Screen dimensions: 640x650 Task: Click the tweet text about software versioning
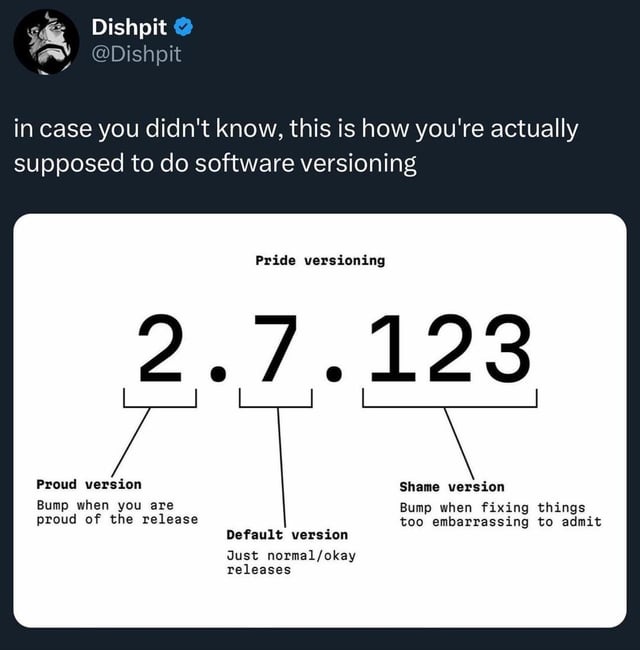click(x=296, y=146)
